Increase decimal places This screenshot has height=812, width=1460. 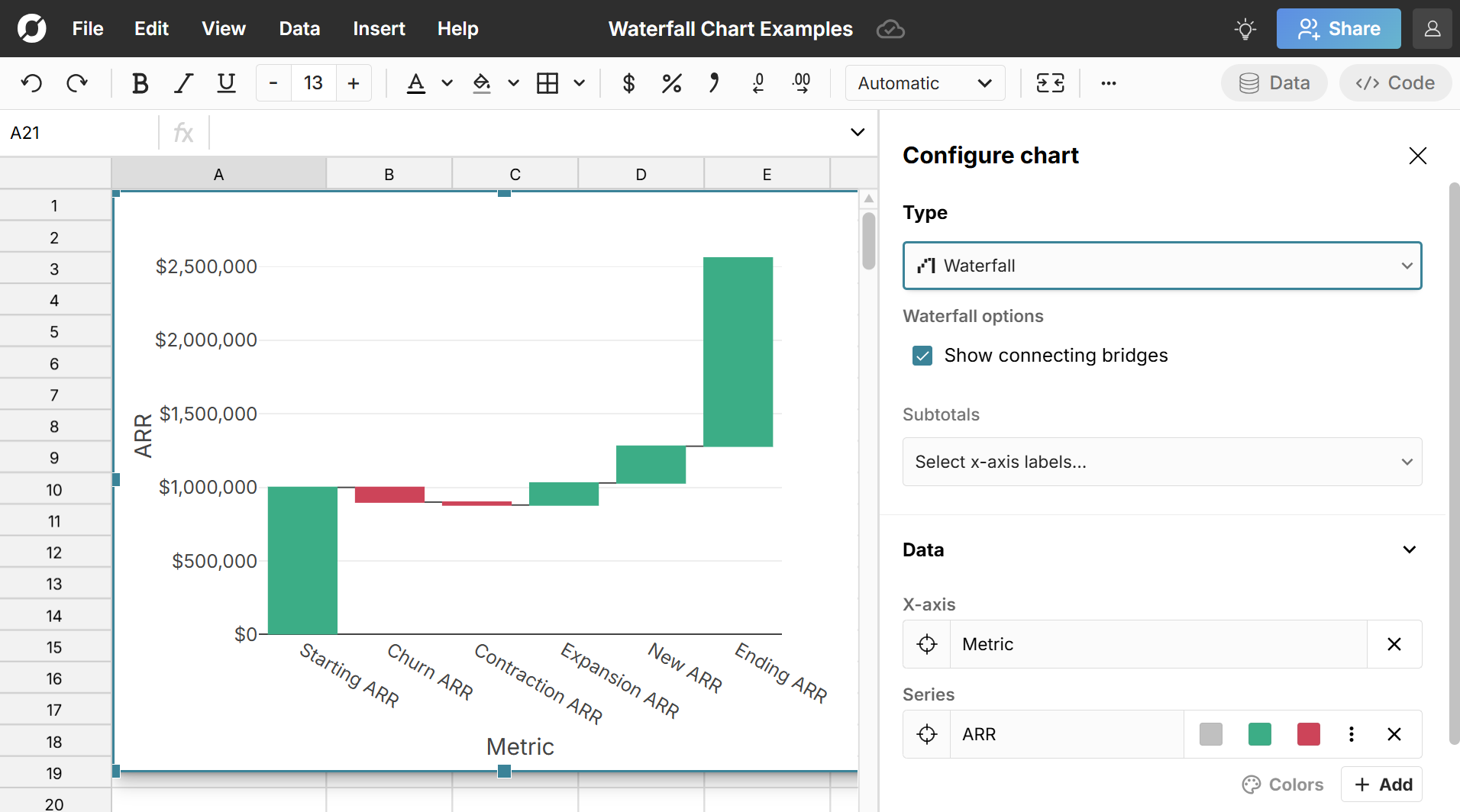[x=801, y=82]
